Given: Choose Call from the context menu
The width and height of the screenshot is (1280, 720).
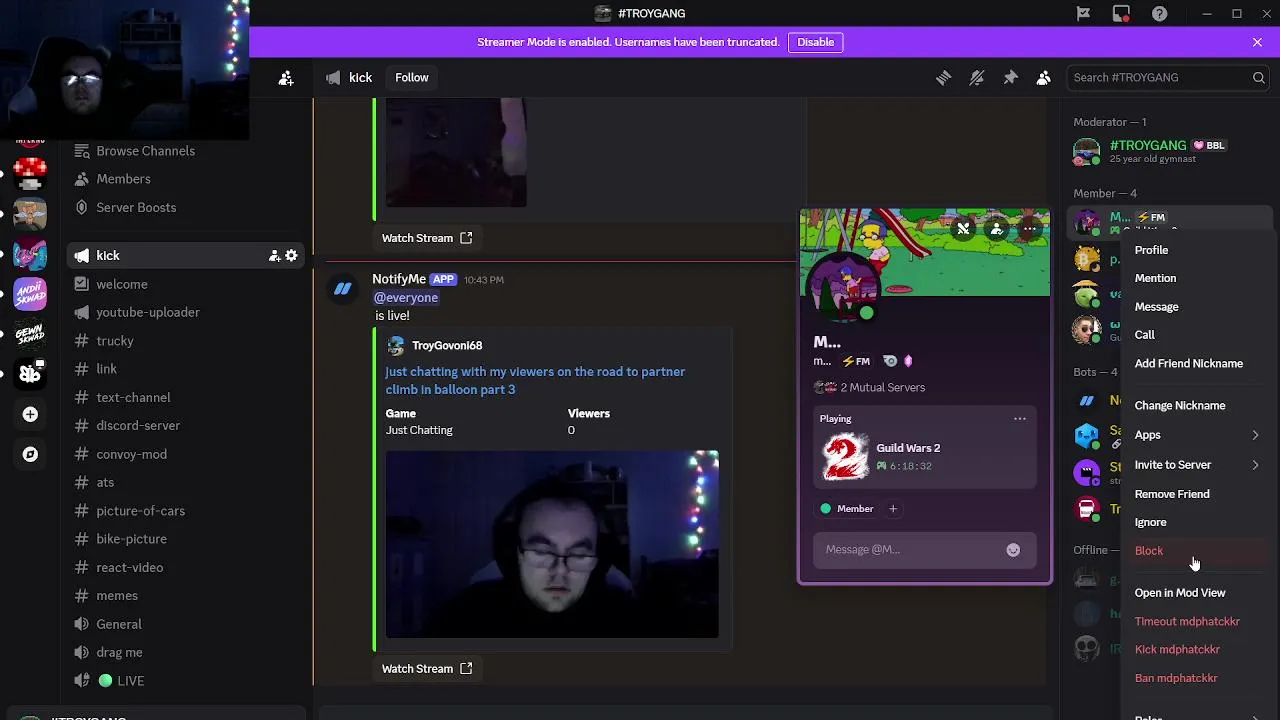Looking at the screenshot, I should tap(1197, 335).
